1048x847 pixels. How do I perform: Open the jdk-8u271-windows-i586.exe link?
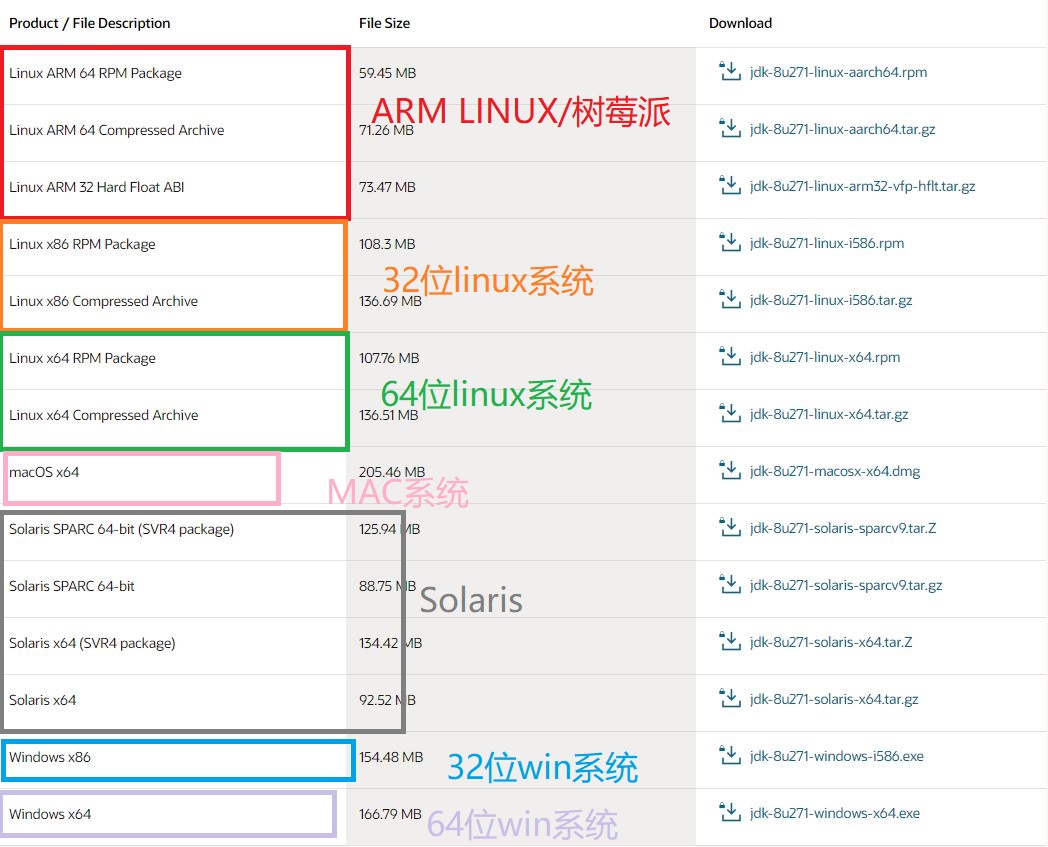(837, 757)
